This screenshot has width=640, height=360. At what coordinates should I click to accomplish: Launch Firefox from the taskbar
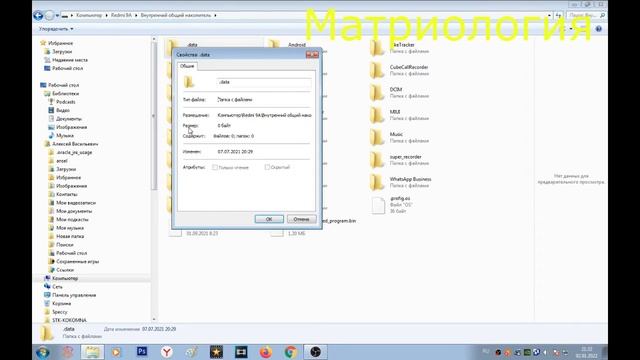pyautogui.click(x=266, y=351)
